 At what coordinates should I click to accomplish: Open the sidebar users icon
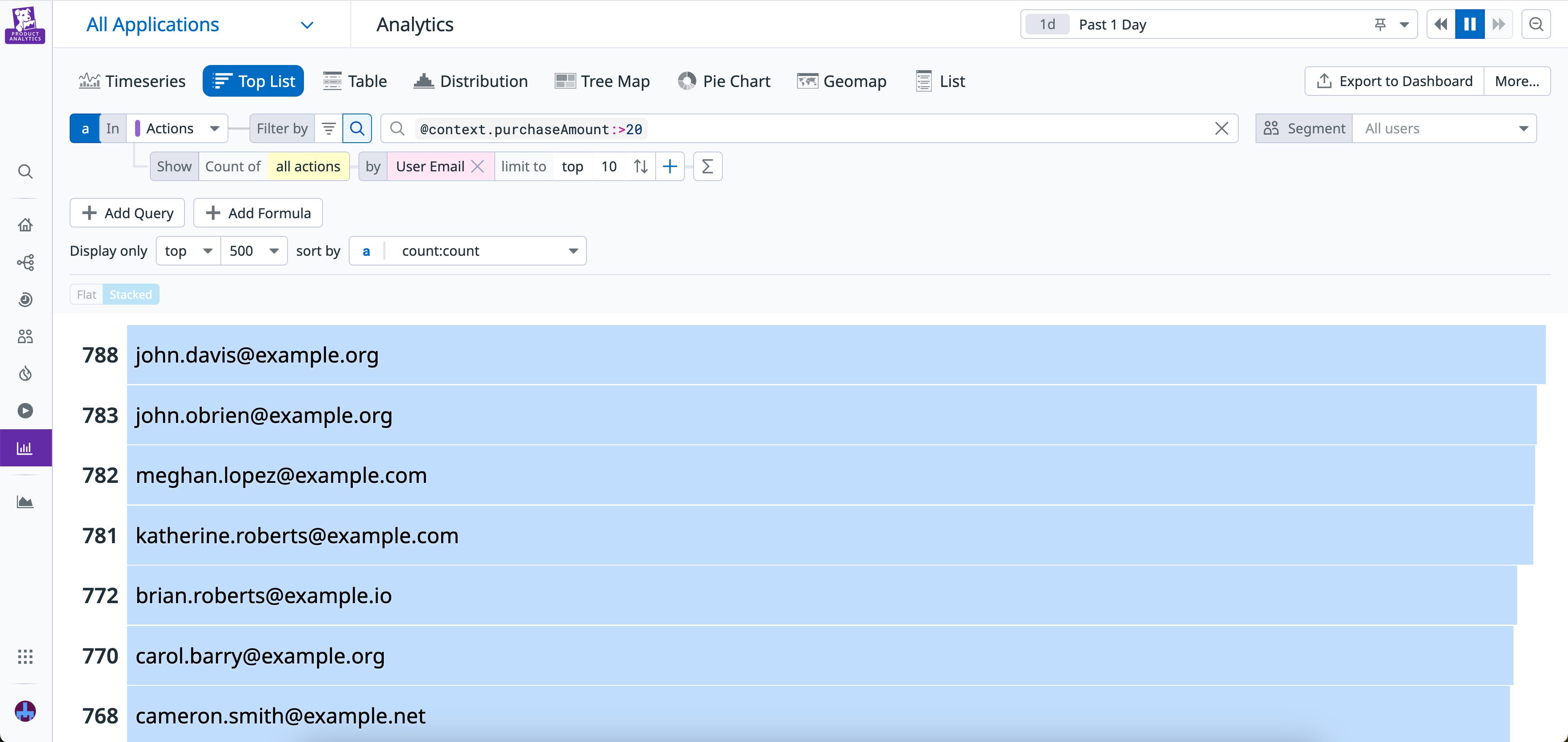click(25, 336)
